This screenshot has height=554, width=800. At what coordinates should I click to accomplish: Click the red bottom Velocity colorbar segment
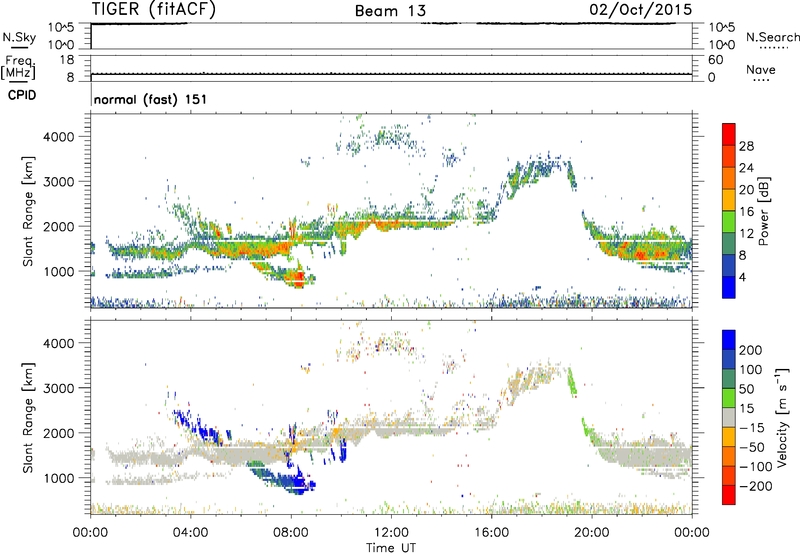coord(729,495)
